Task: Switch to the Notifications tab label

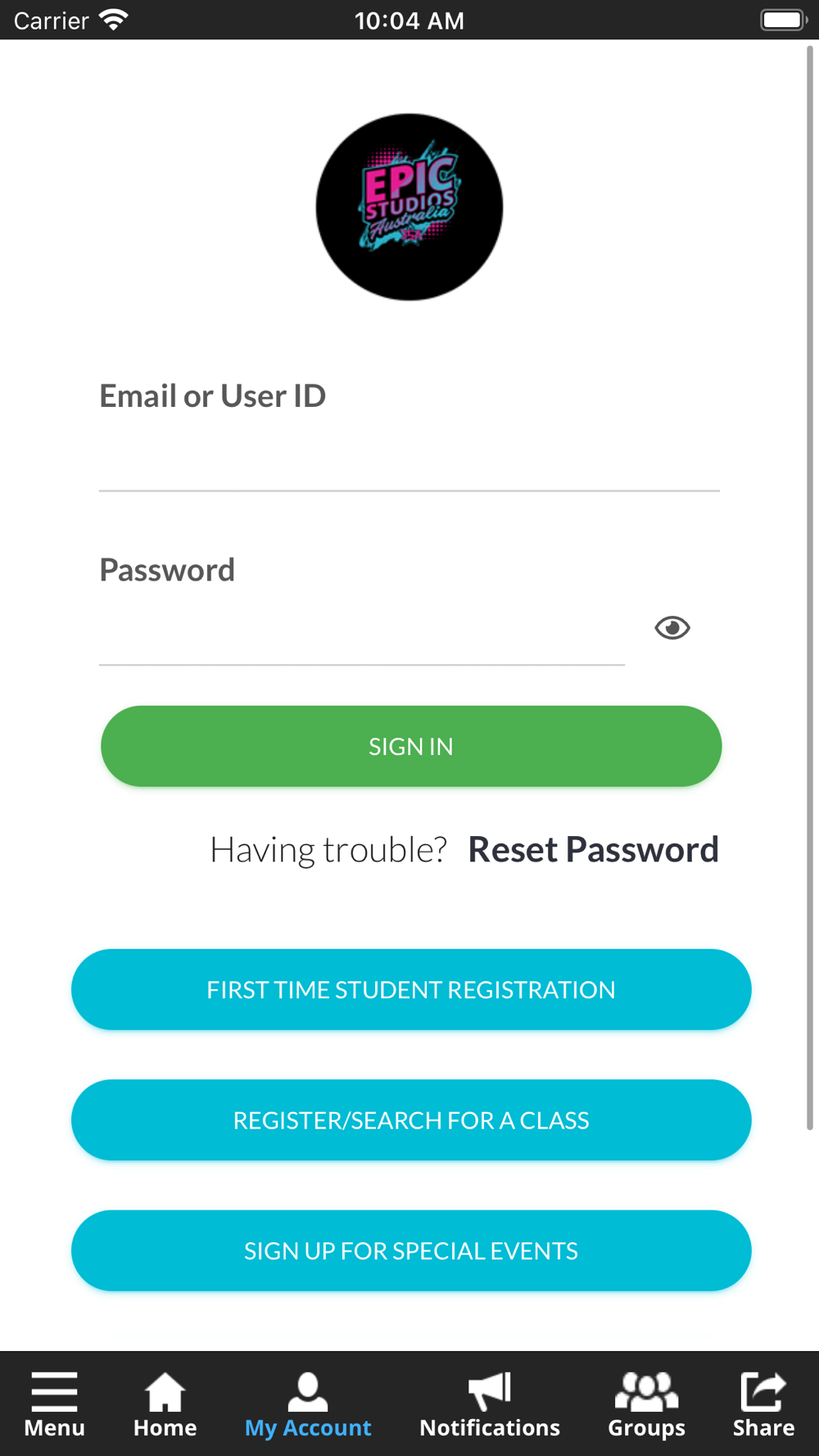Action: point(490,1428)
